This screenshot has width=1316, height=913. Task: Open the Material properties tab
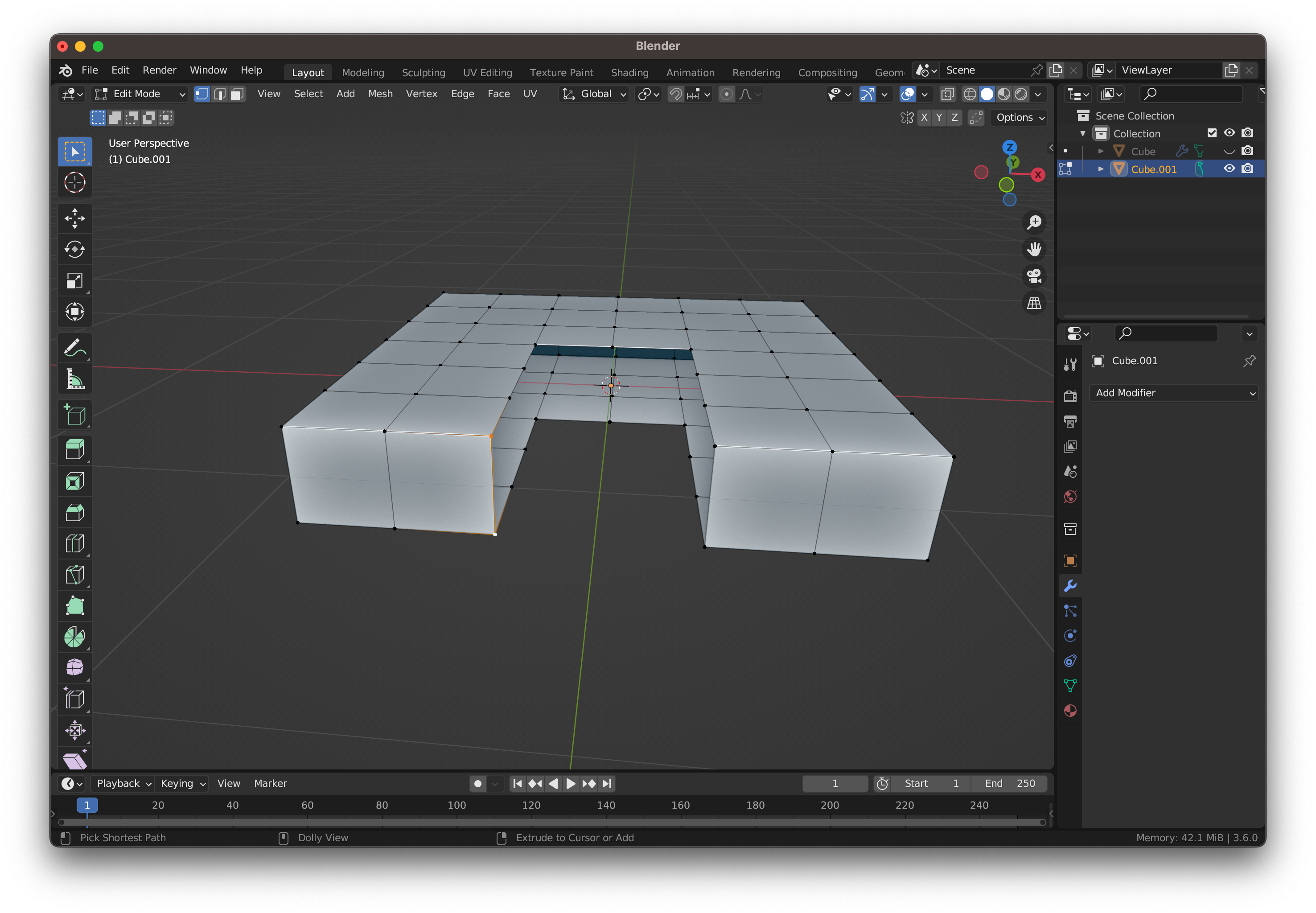coord(1070,711)
